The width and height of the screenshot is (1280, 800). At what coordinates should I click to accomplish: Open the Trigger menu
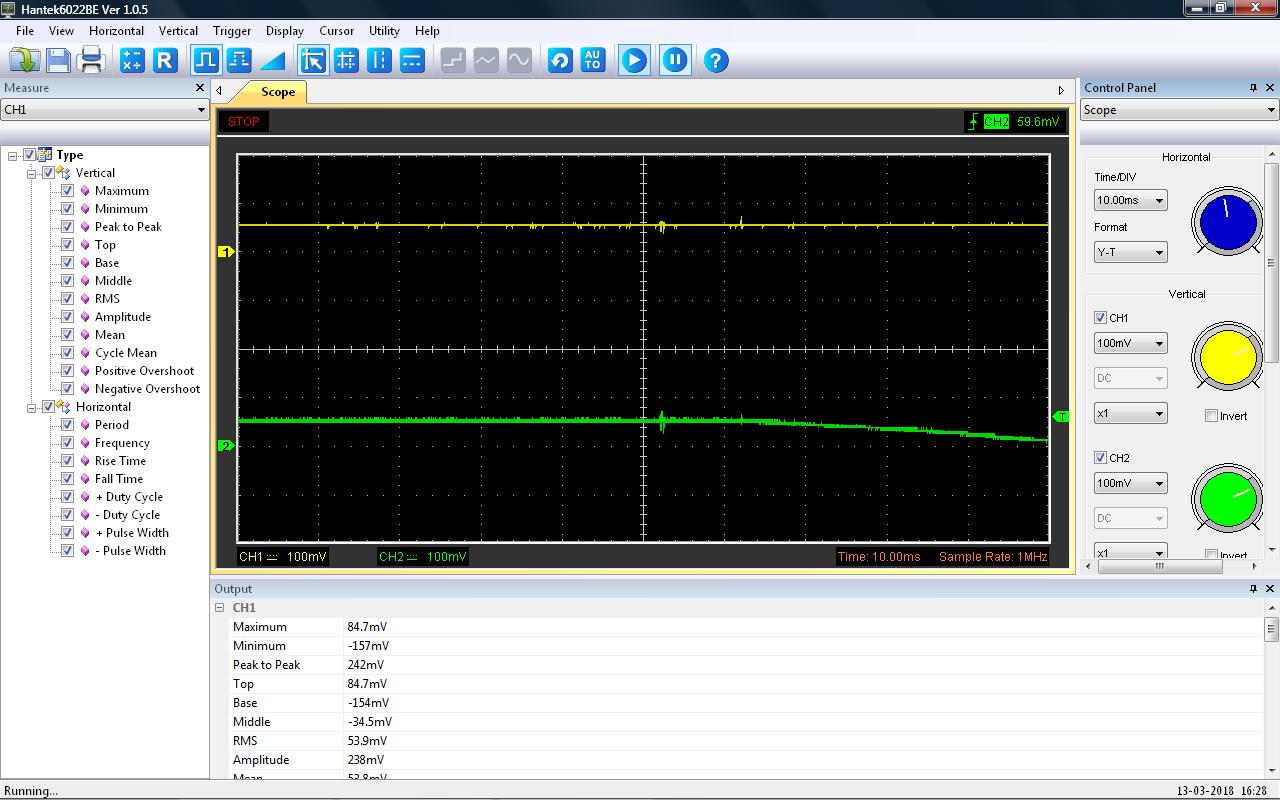click(x=232, y=31)
